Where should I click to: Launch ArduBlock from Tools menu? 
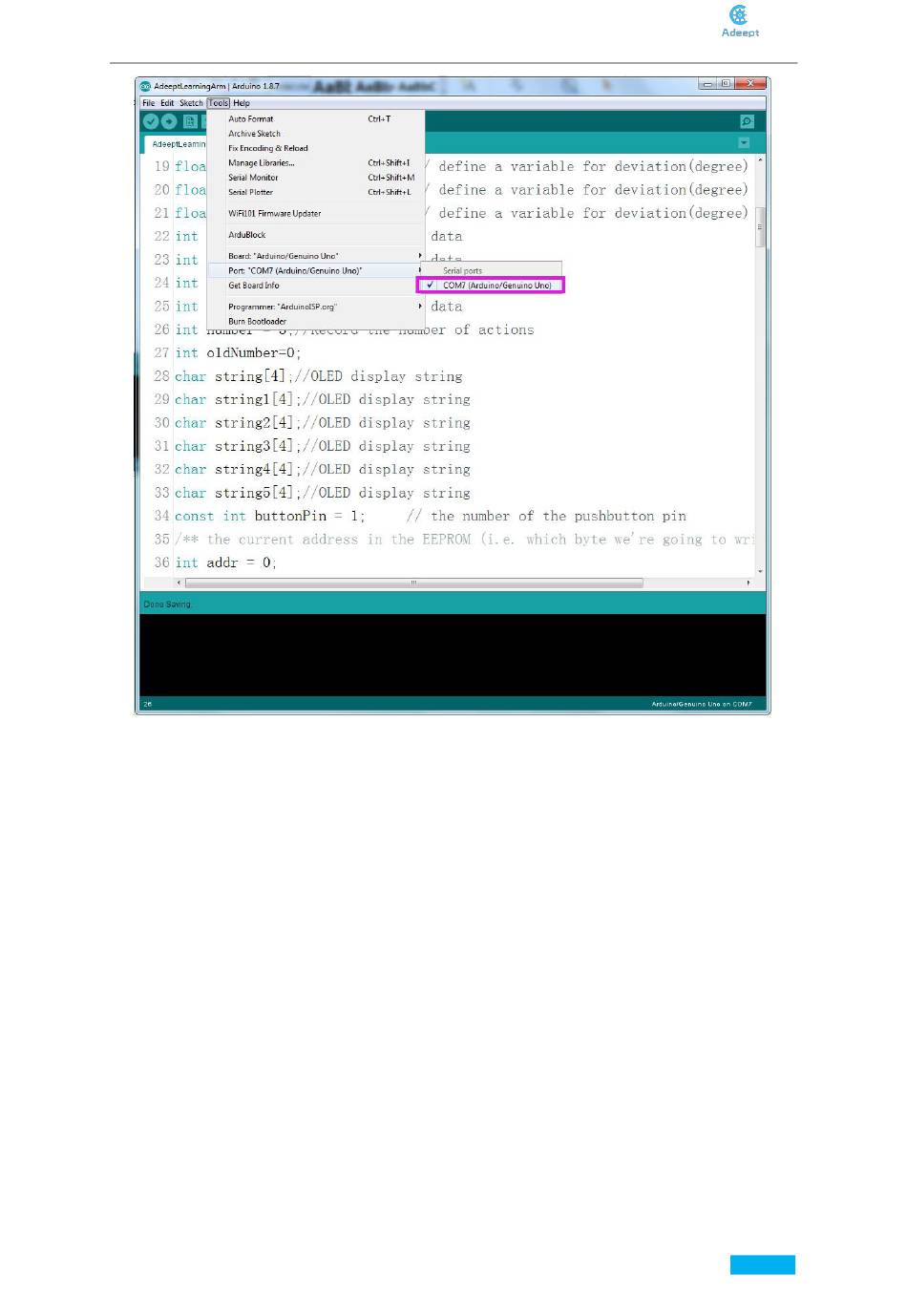coord(316,235)
